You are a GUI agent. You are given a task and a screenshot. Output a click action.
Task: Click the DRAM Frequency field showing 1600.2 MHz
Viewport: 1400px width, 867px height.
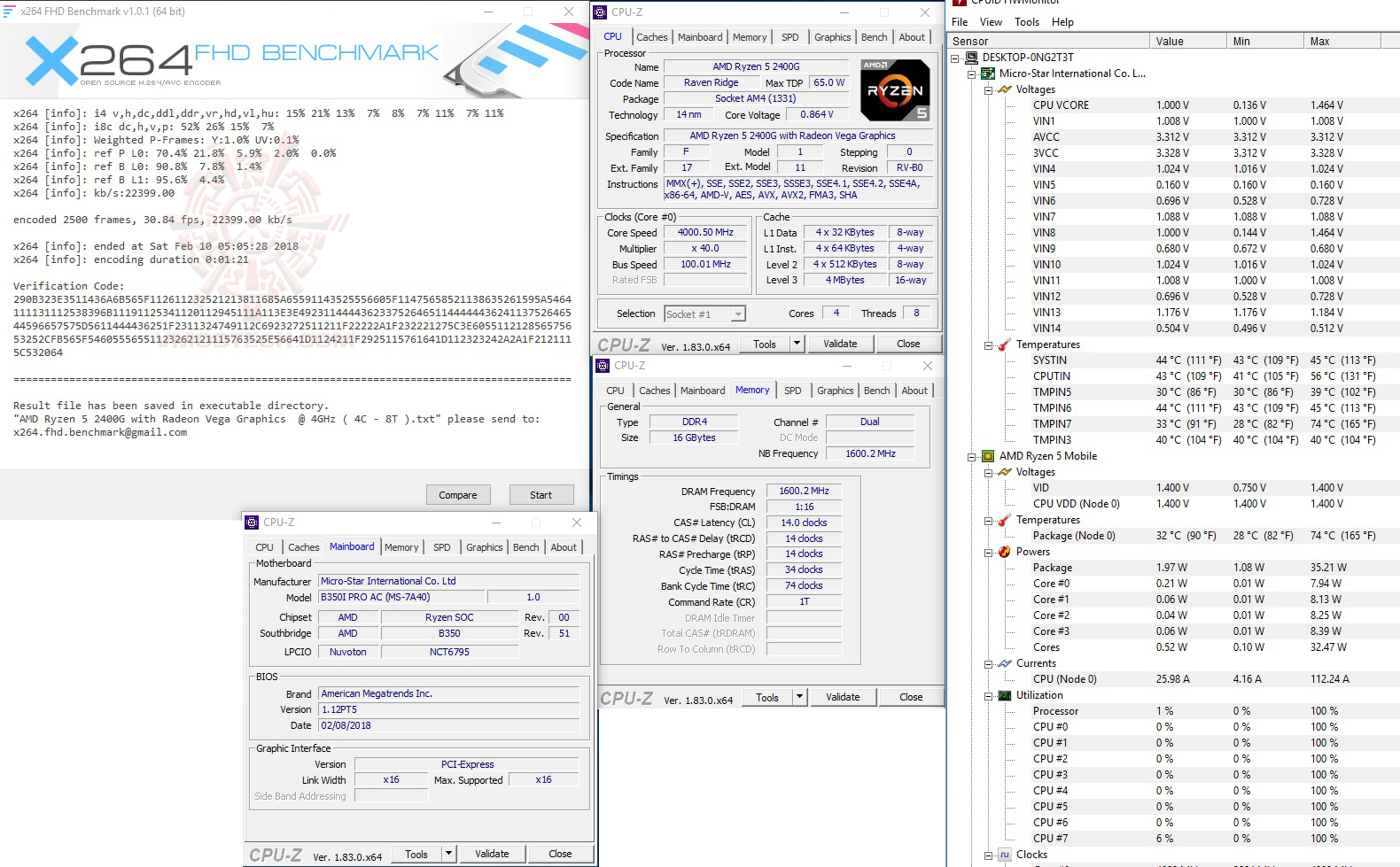click(x=804, y=491)
